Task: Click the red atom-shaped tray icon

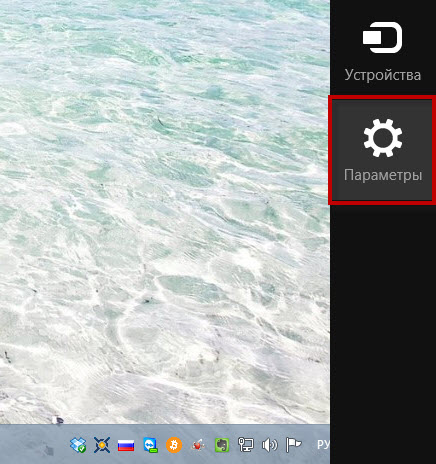Action: [198, 445]
